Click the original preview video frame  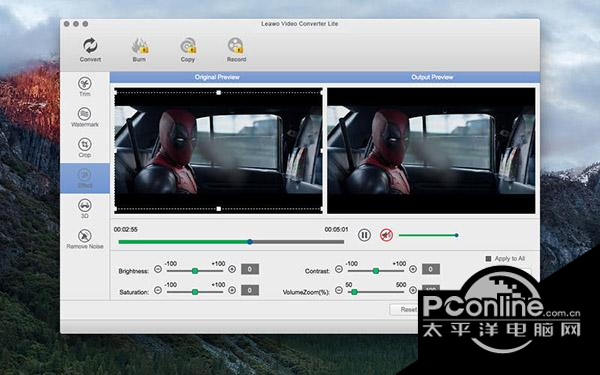tap(218, 151)
